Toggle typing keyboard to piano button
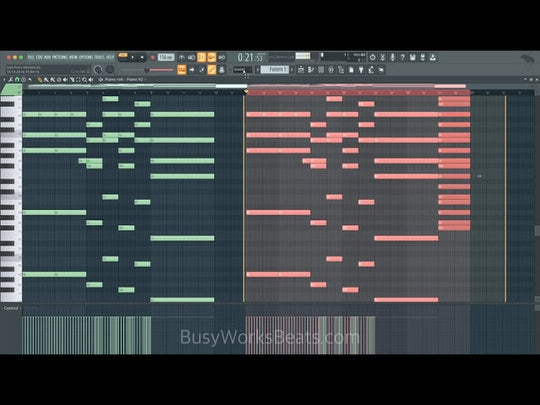 tap(181, 70)
